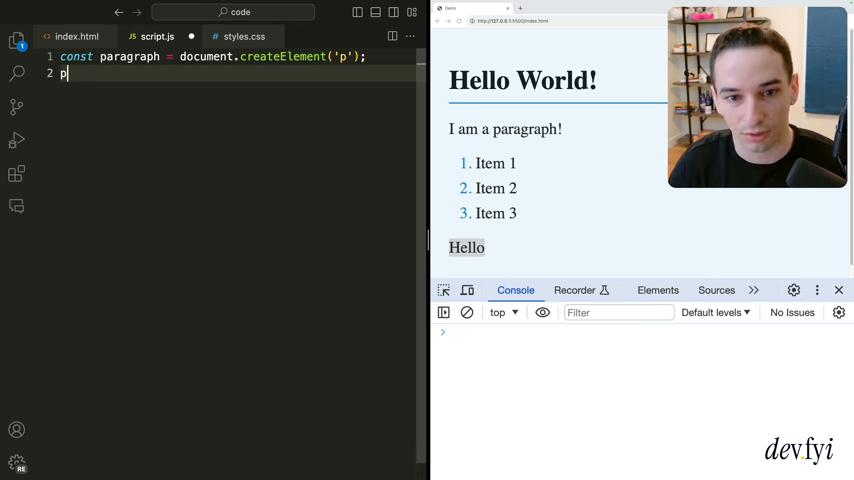
Task: Click the console prompt chevron
Action: (443, 332)
